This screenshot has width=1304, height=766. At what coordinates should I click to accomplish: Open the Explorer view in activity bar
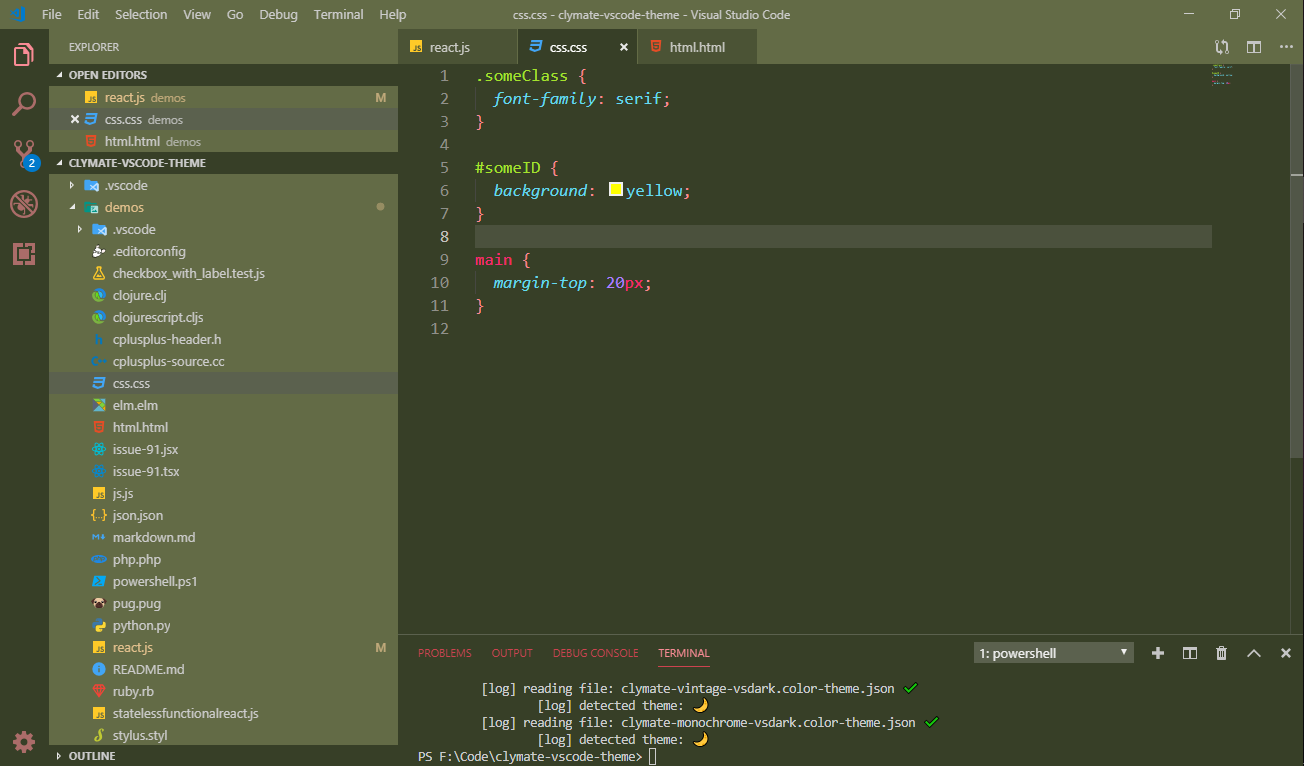pos(24,54)
